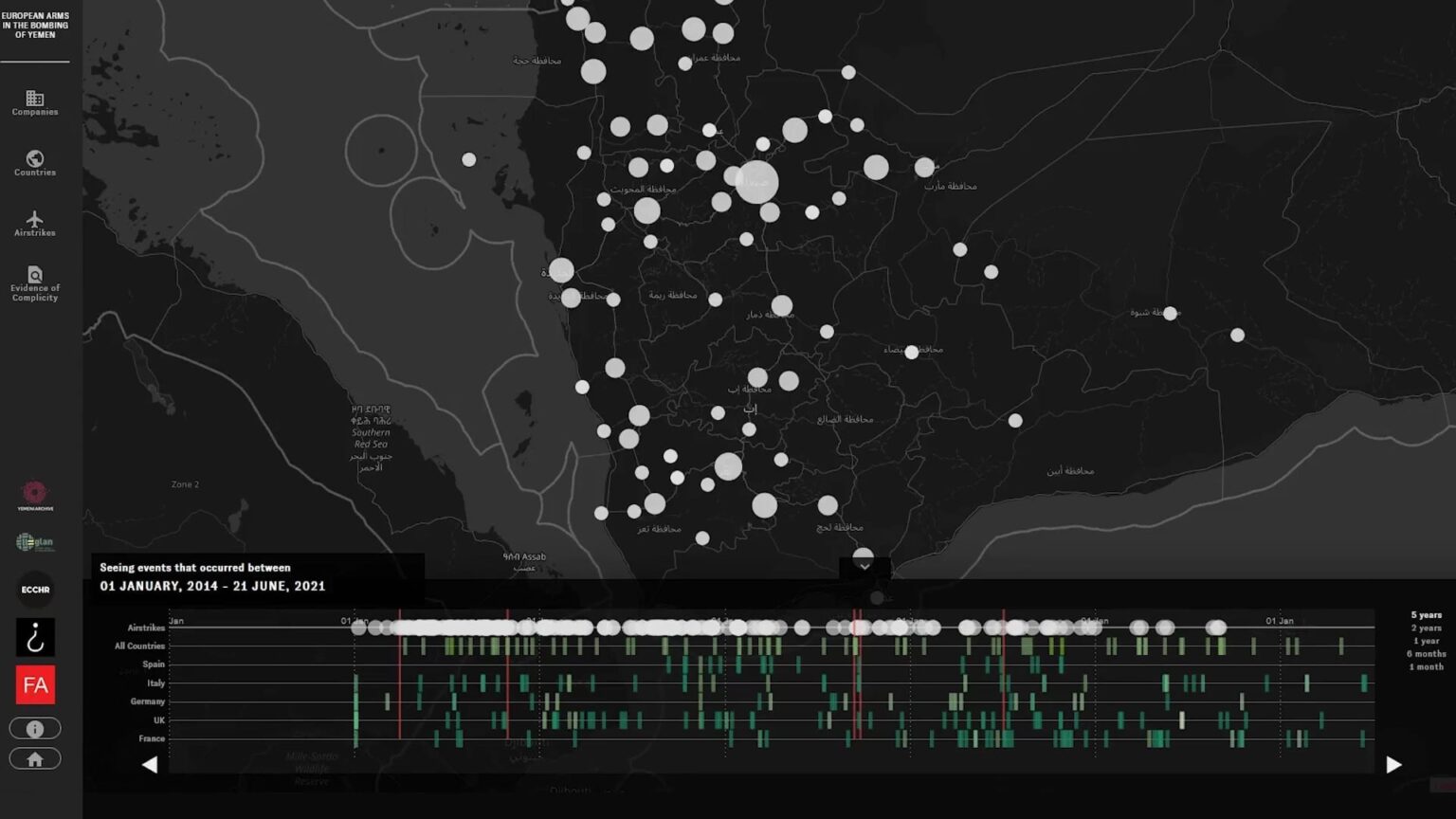The image size is (1456, 819).
Task: Select the Airstrikes timeline row label
Action: pos(146,628)
